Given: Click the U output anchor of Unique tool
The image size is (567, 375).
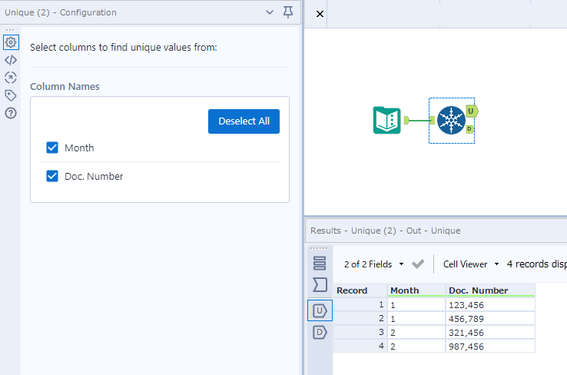Looking at the screenshot, I should point(472,111).
